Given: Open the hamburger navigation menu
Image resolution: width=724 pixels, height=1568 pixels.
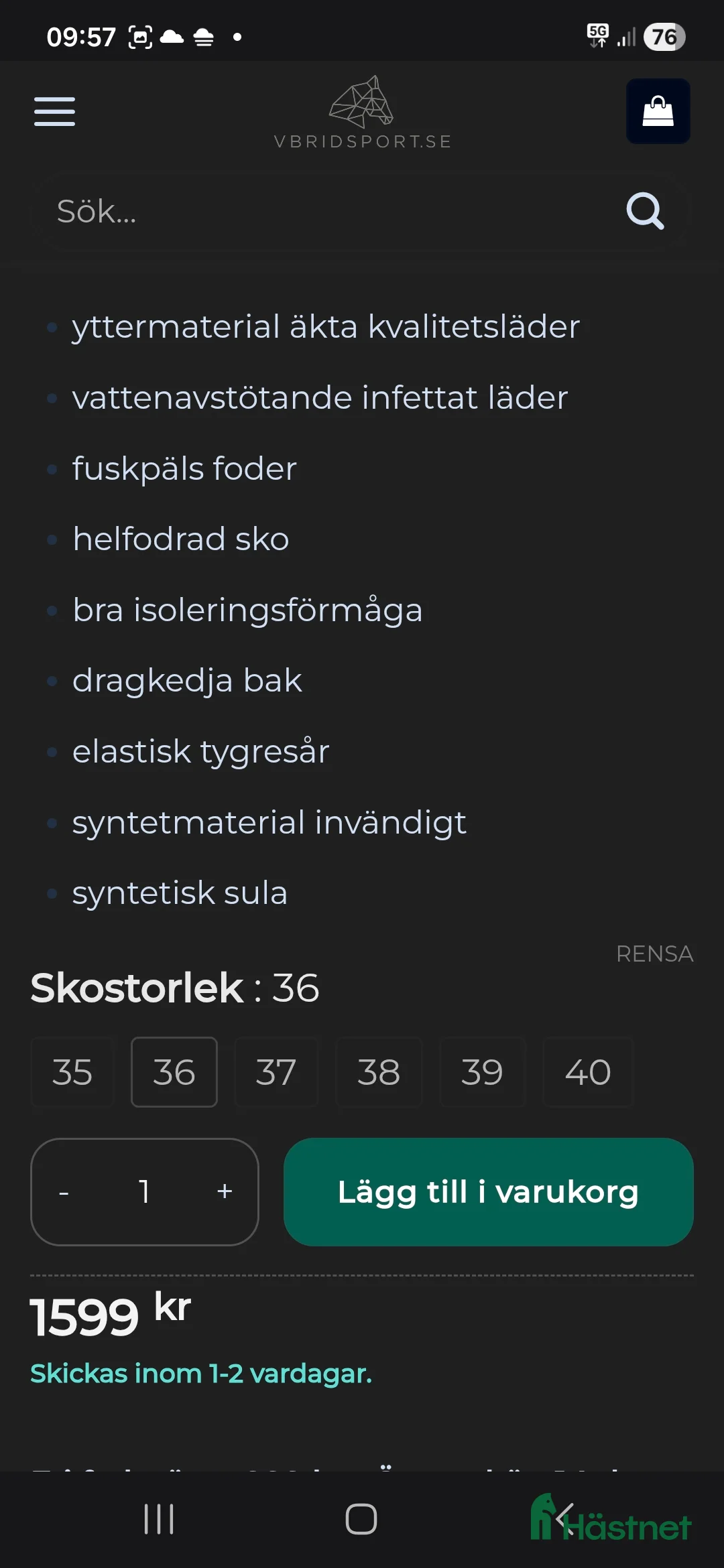Looking at the screenshot, I should point(54,111).
